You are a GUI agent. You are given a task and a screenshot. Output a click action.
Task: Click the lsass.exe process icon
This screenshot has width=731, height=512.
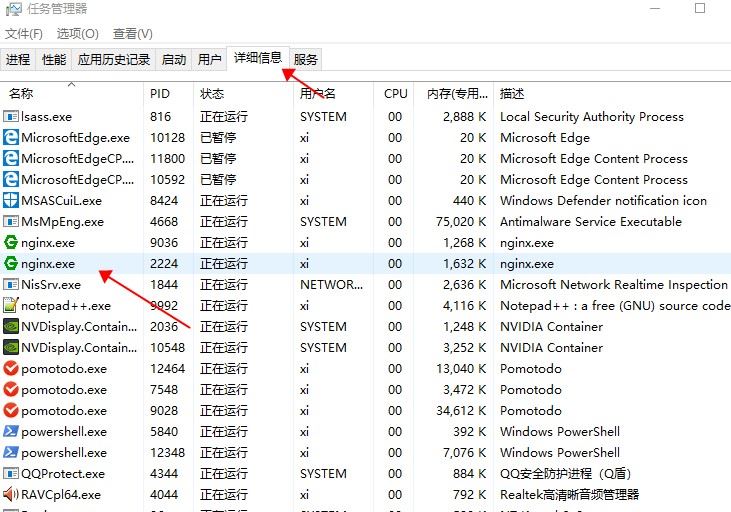[11, 117]
